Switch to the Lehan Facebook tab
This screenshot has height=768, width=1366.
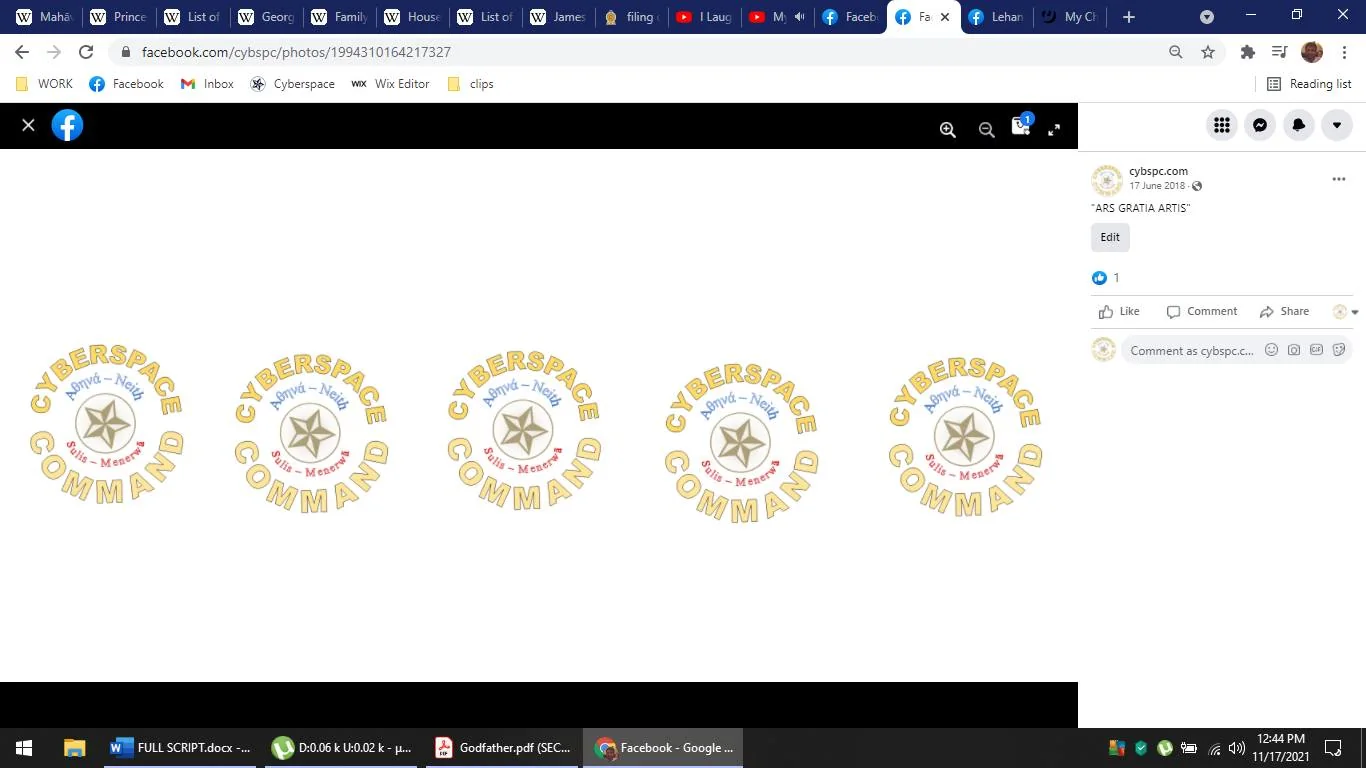point(998,17)
